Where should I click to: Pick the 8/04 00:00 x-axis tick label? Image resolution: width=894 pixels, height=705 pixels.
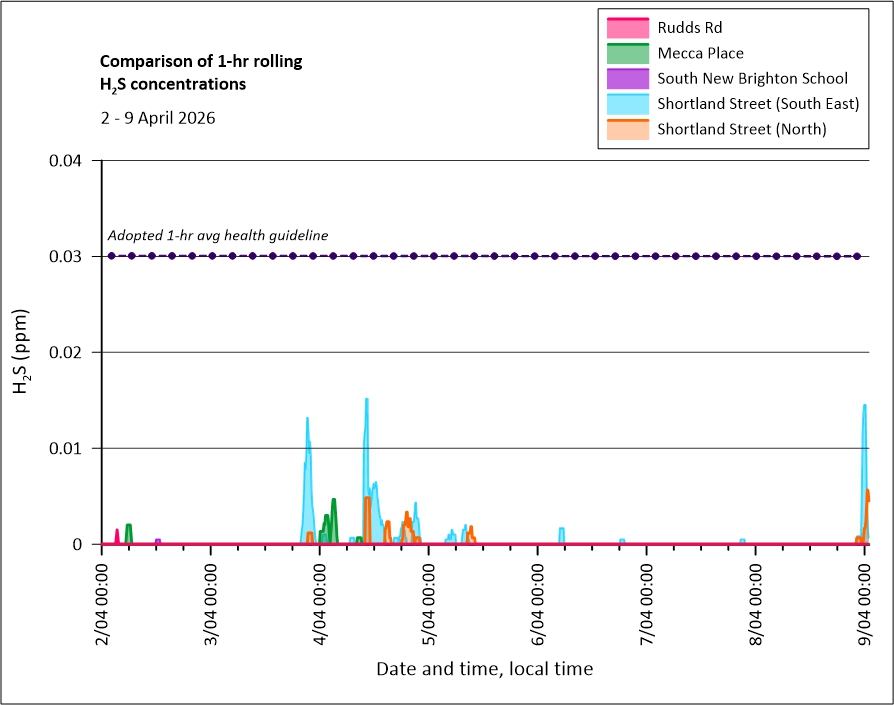point(756,600)
